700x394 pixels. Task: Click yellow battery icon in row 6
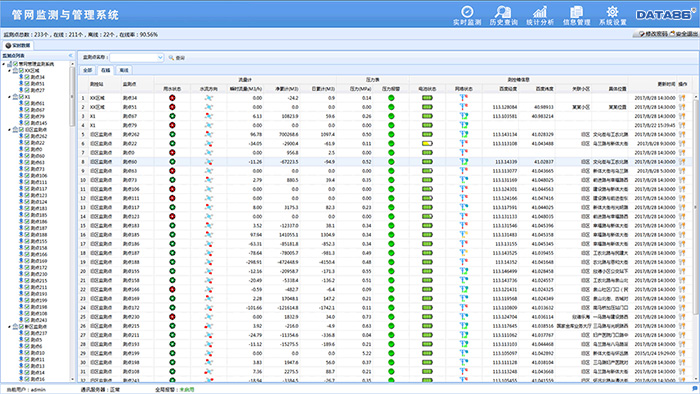tap(427, 144)
